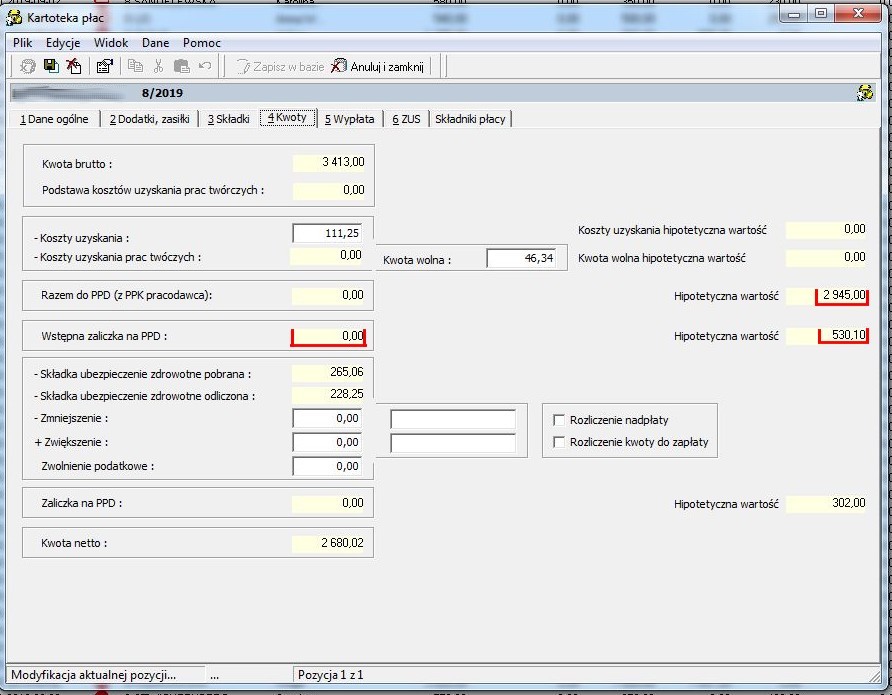Image resolution: width=892 pixels, height=695 pixels.
Task: Click the Anuluj i zamknij button
Action: pyautogui.click(x=378, y=67)
